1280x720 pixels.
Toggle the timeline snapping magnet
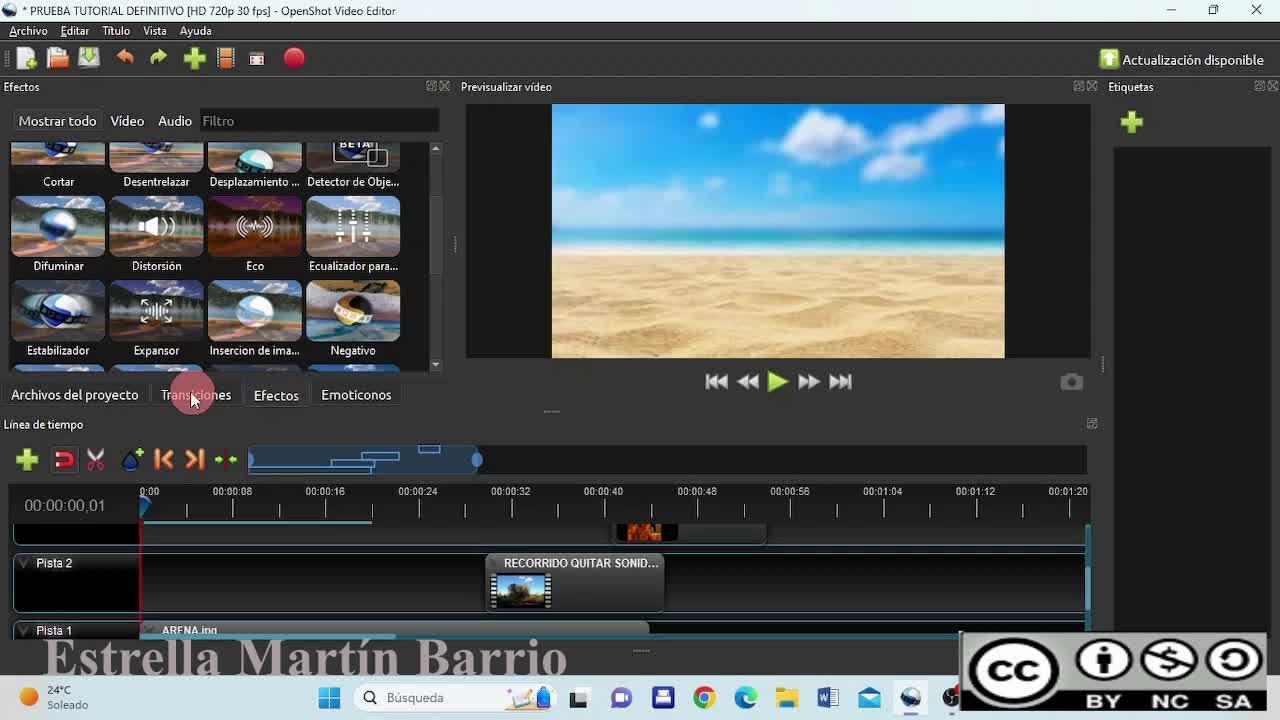(x=64, y=459)
